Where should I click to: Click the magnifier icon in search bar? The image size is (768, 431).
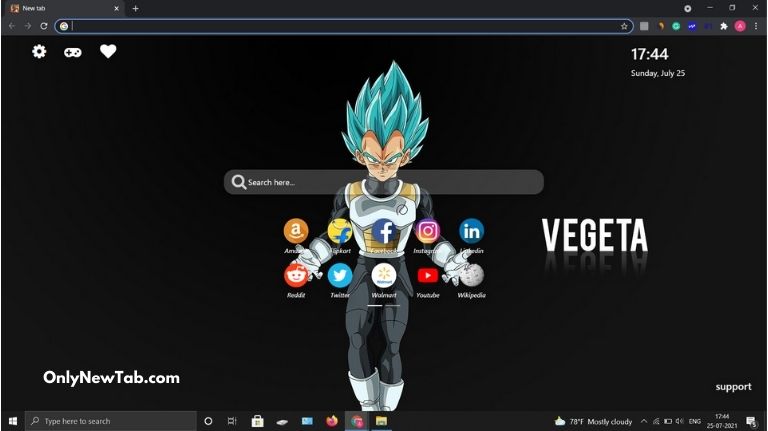[239, 182]
